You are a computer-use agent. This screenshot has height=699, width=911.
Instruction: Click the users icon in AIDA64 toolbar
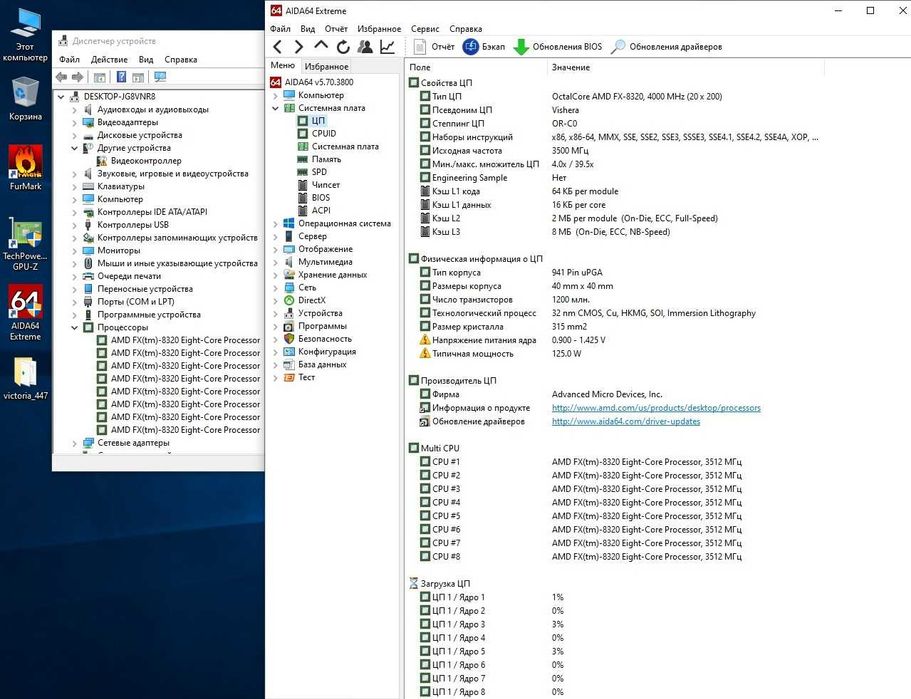pos(365,47)
